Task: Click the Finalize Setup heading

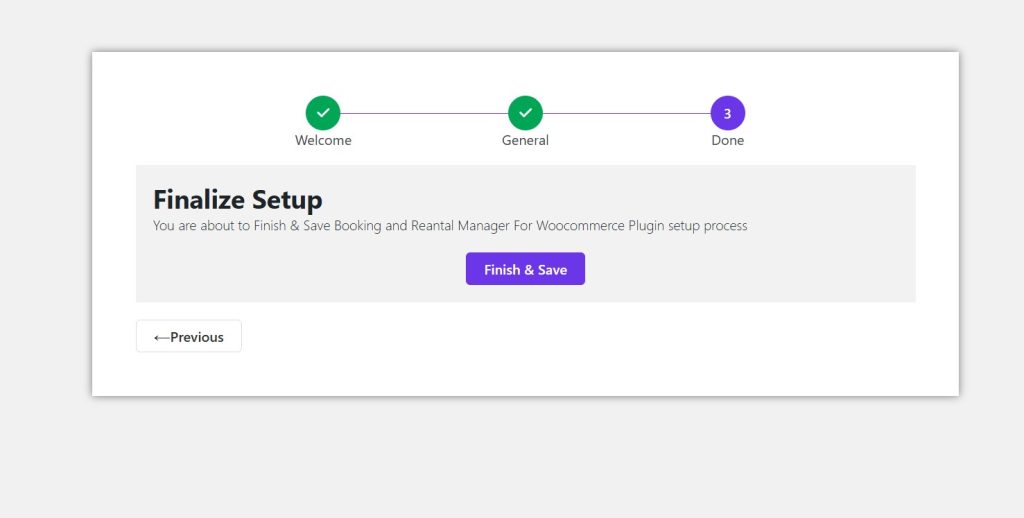Action: coord(238,199)
